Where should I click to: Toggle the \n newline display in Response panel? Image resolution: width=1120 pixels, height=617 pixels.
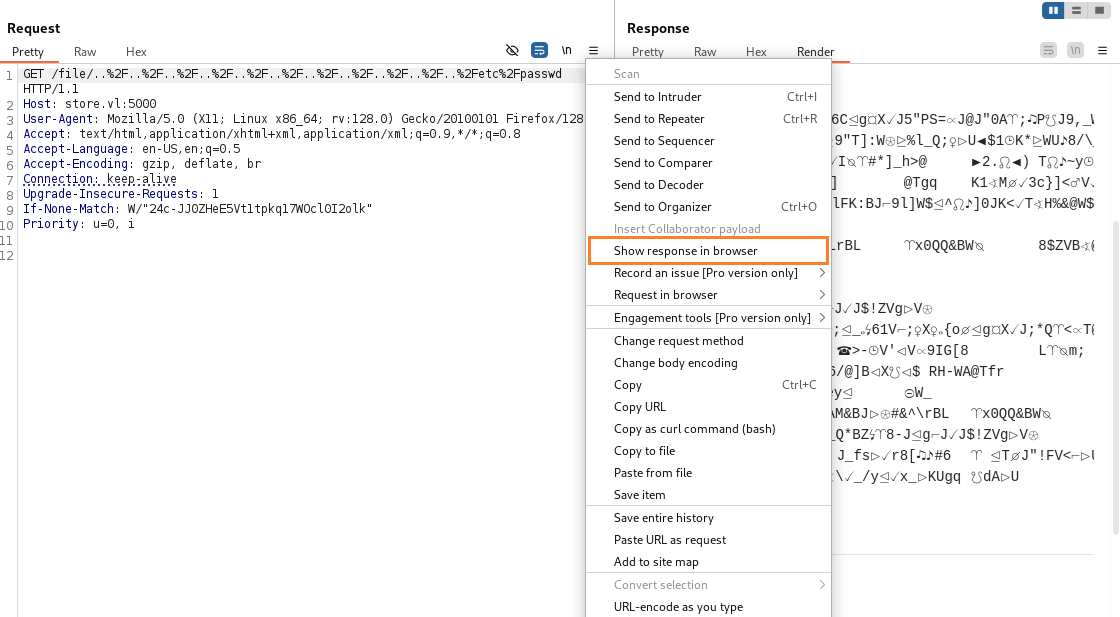(x=1076, y=50)
